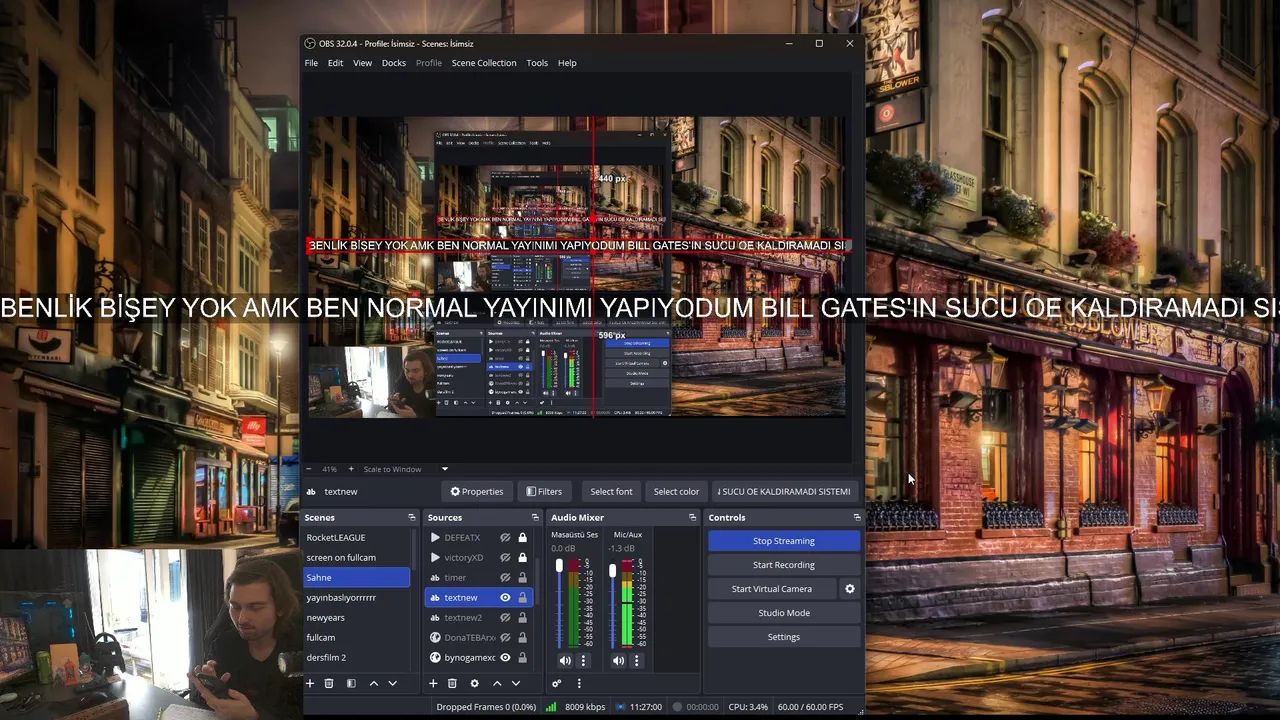Toggle visibility of DEFEATX source
The height and width of the screenshot is (720, 1280).
point(505,537)
